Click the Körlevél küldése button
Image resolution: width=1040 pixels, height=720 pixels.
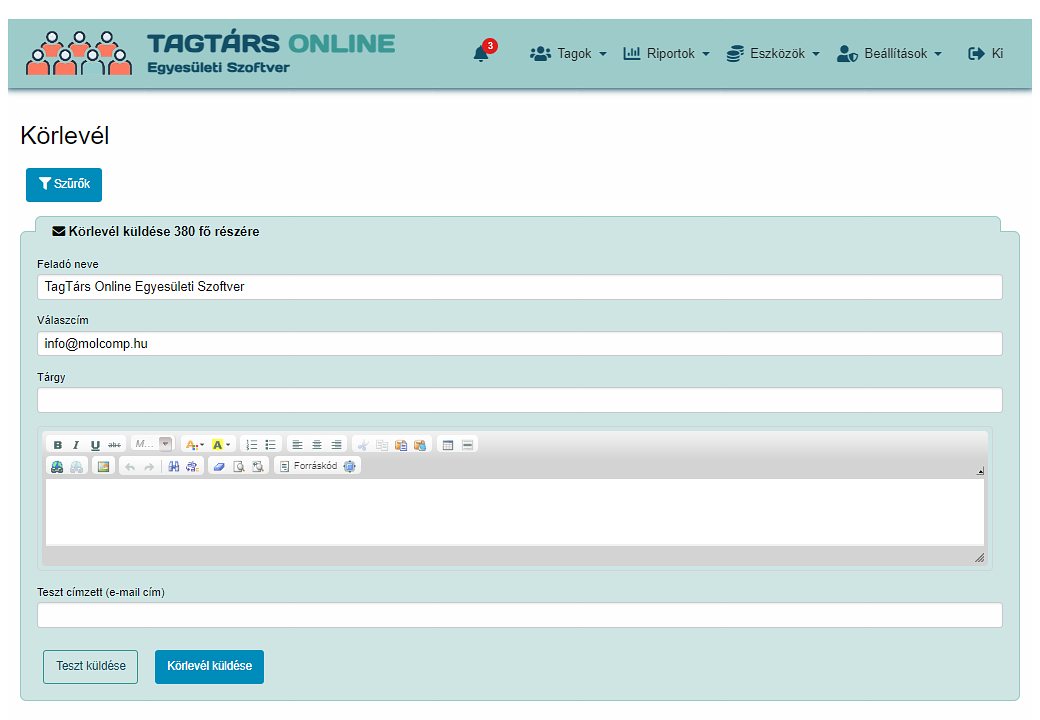coord(210,666)
